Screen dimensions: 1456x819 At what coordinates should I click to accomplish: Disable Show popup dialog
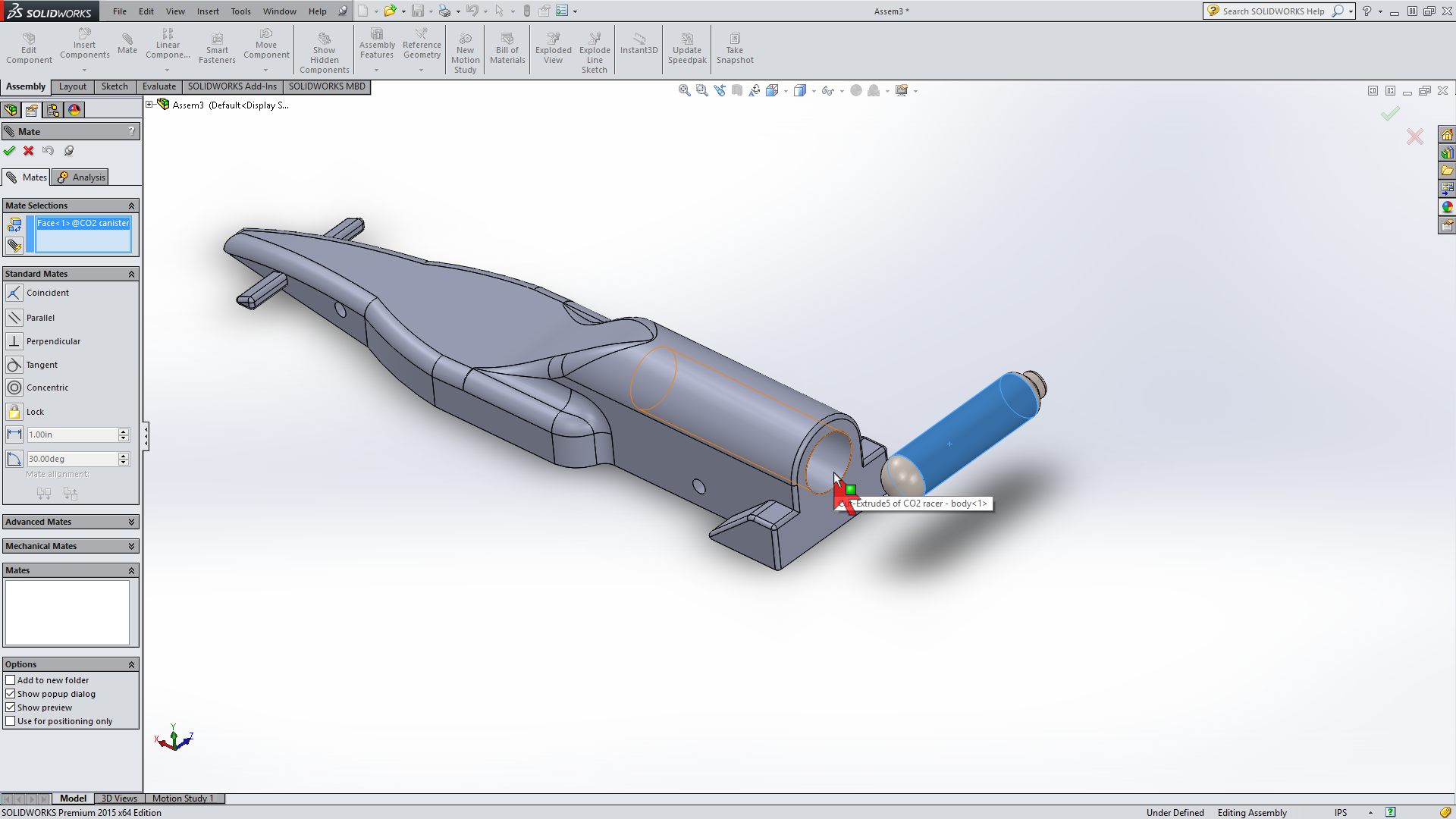[11, 694]
